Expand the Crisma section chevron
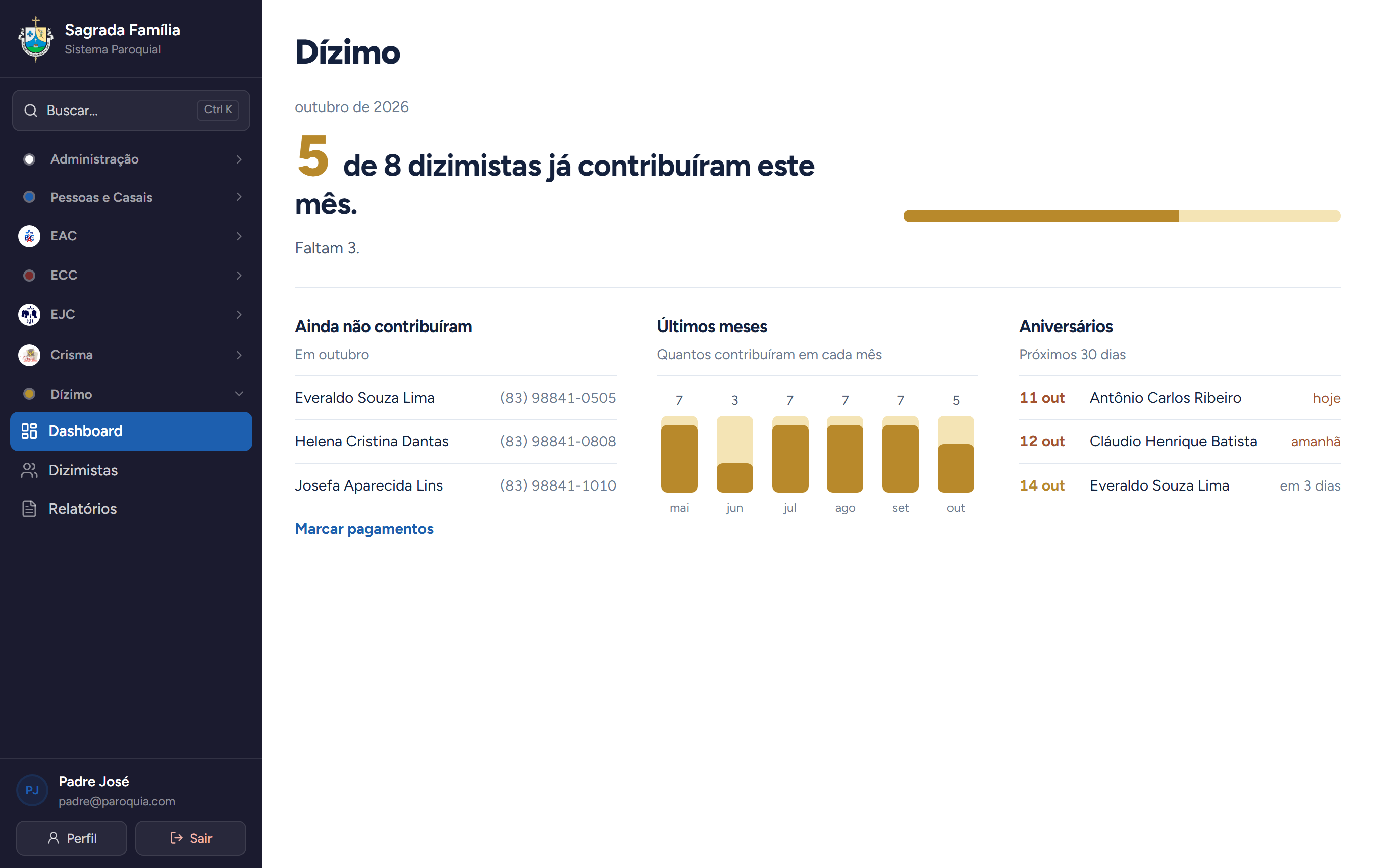The width and height of the screenshot is (1373, 868). click(x=239, y=355)
